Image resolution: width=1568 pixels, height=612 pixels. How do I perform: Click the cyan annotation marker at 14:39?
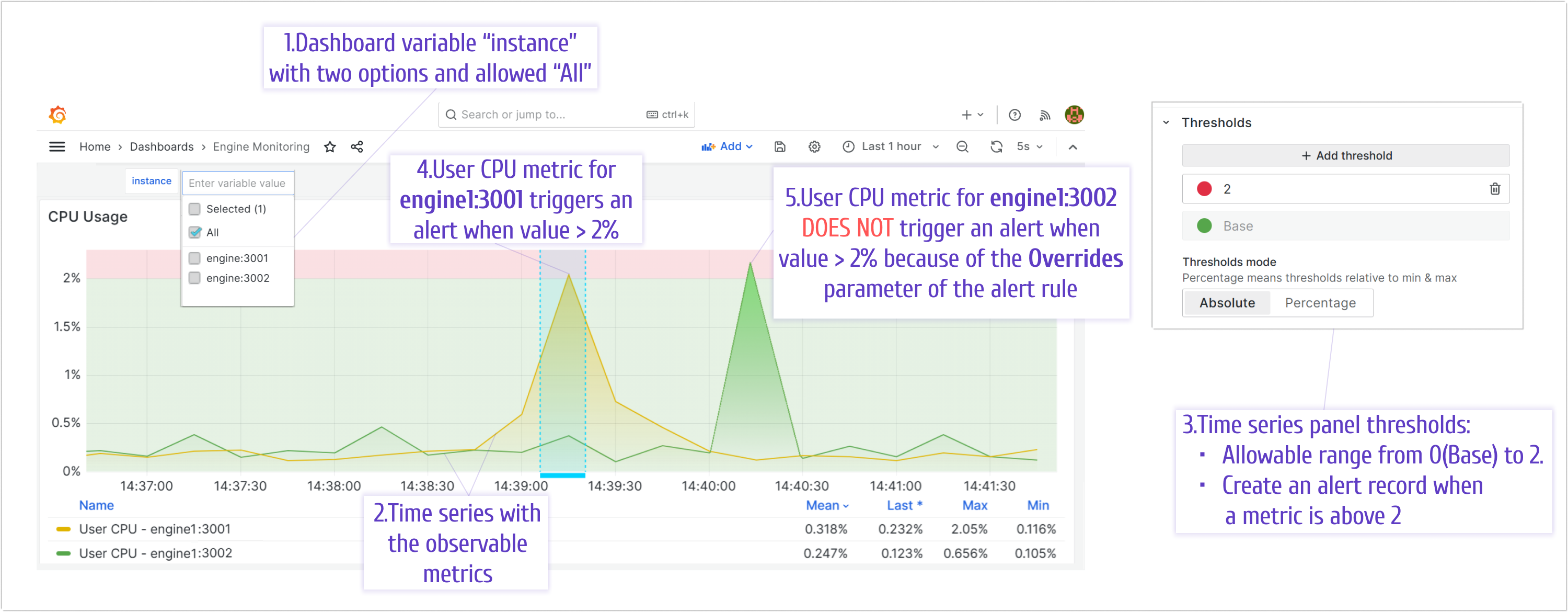click(562, 475)
